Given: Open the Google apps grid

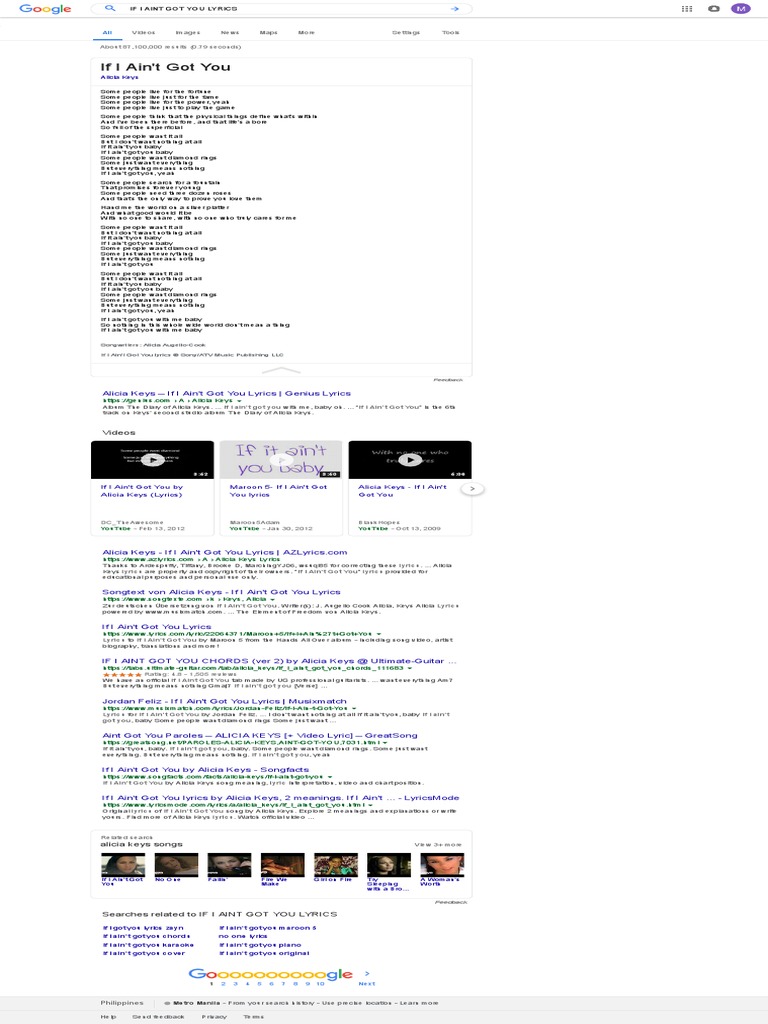Looking at the screenshot, I should click(687, 8).
